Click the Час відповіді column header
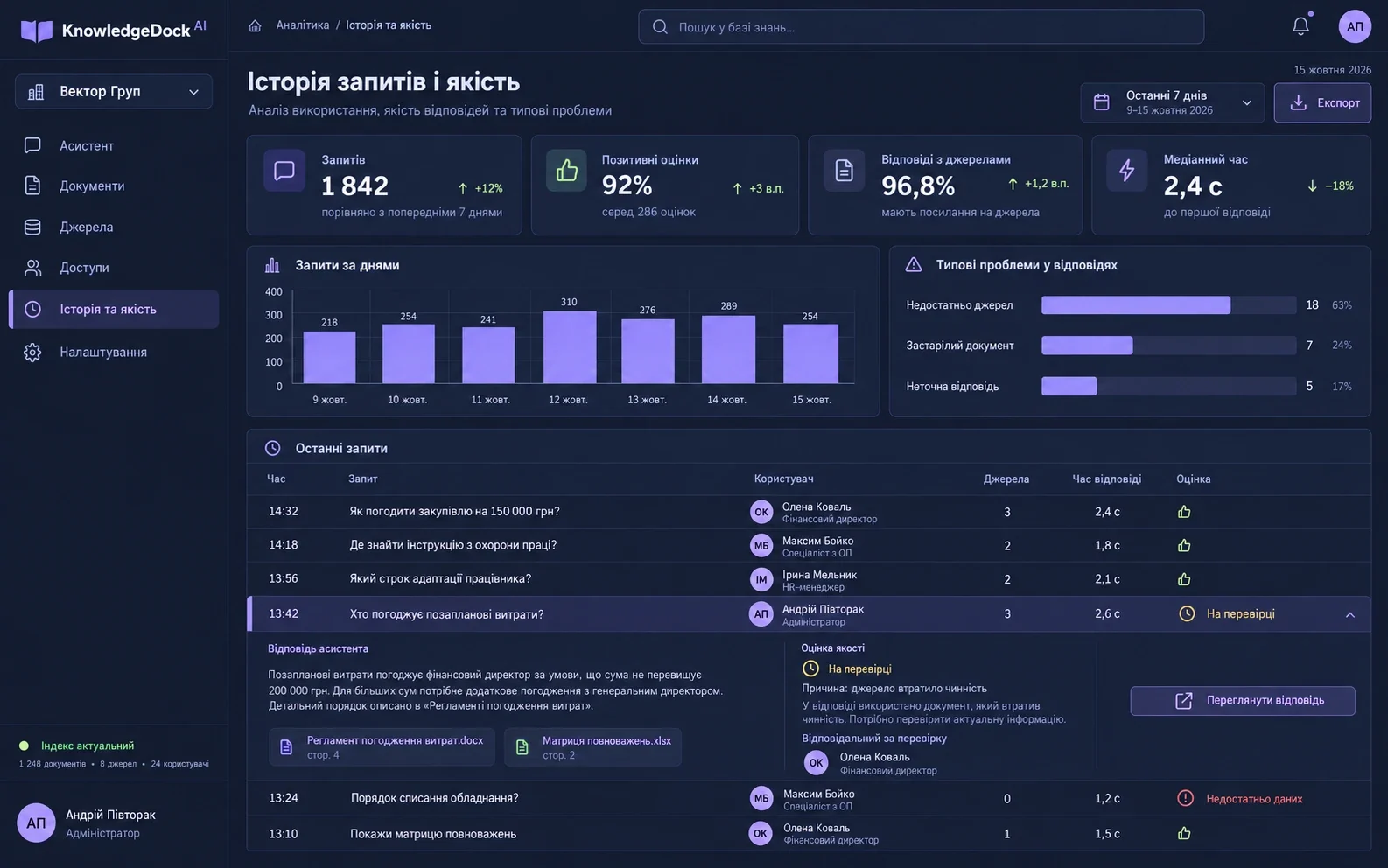The height and width of the screenshot is (868, 1388). point(1107,479)
